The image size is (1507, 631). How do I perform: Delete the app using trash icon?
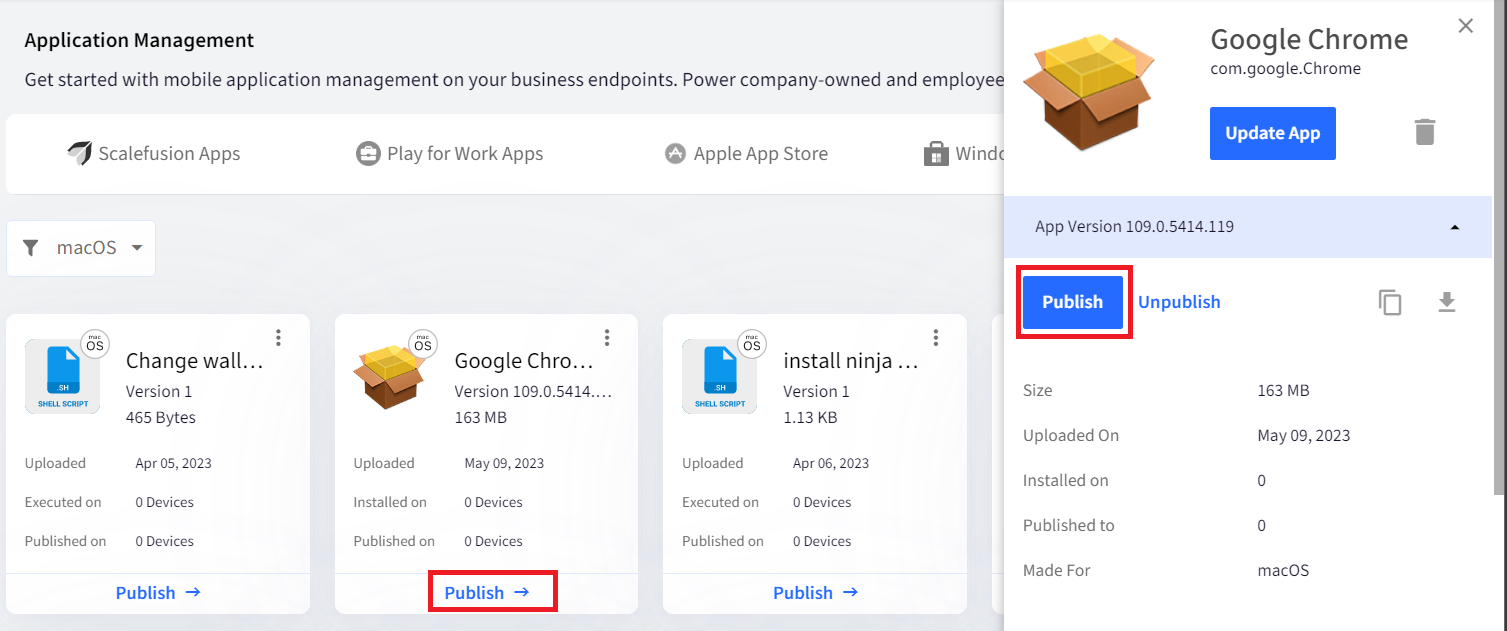(1425, 132)
